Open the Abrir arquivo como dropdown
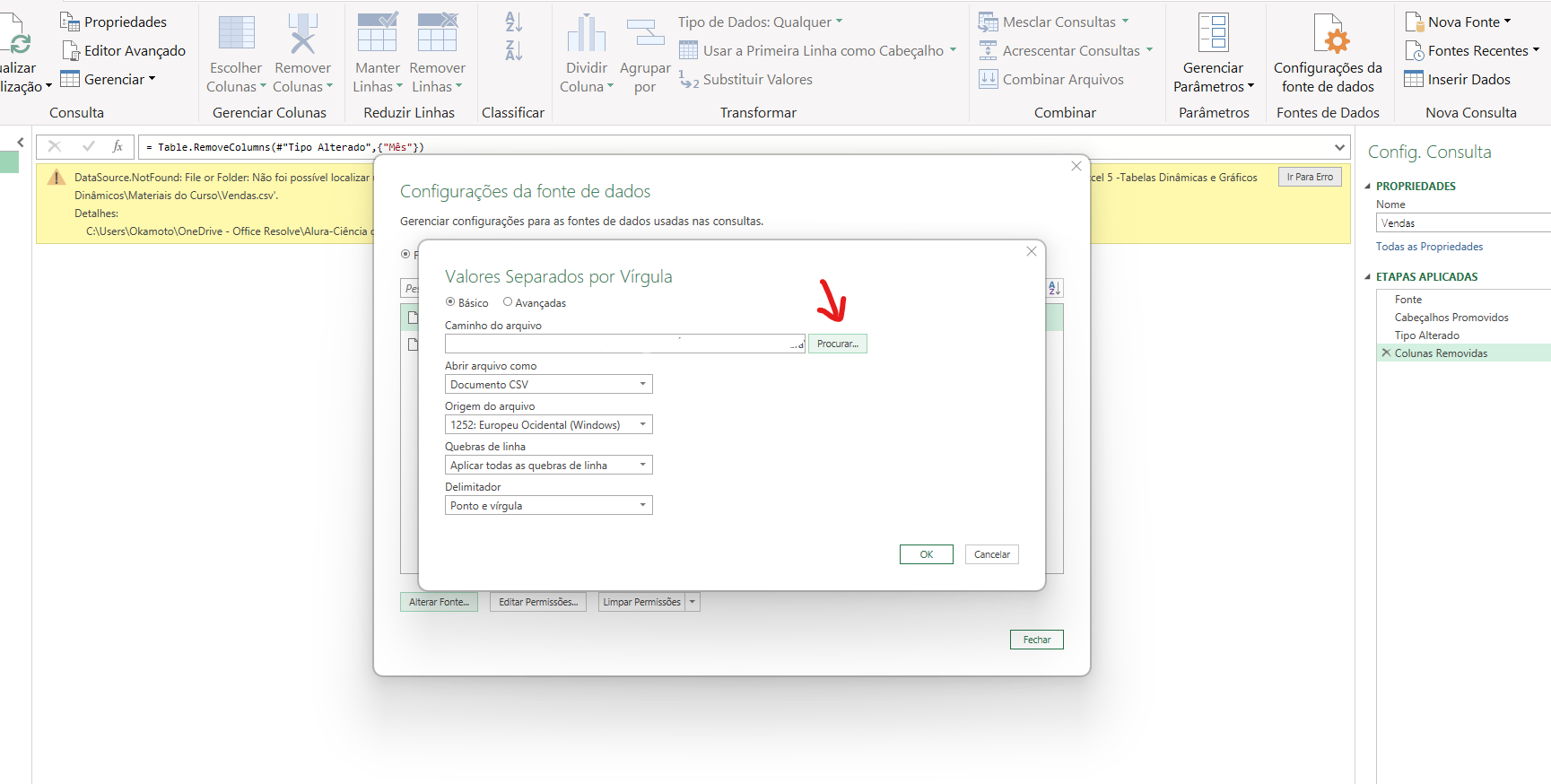The width and height of the screenshot is (1551, 784). point(548,384)
